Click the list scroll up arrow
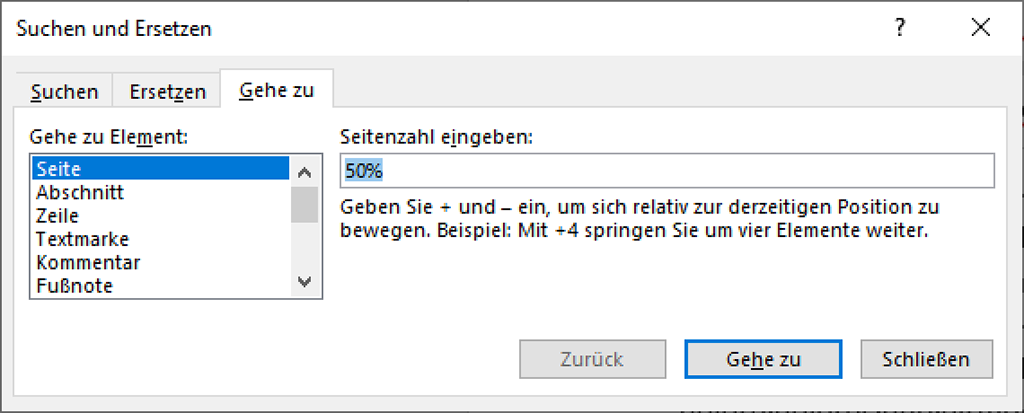The height and width of the screenshot is (413, 1024). (x=305, y=169)
